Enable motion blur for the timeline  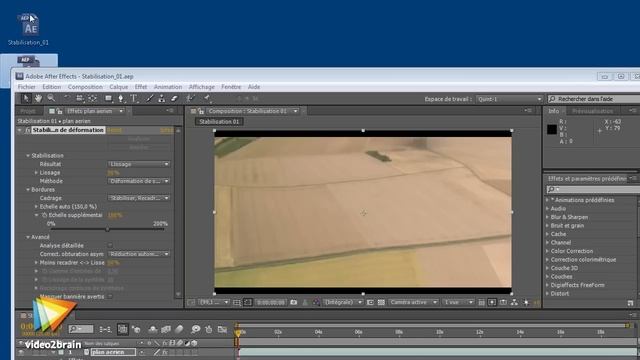pos(179,329)
